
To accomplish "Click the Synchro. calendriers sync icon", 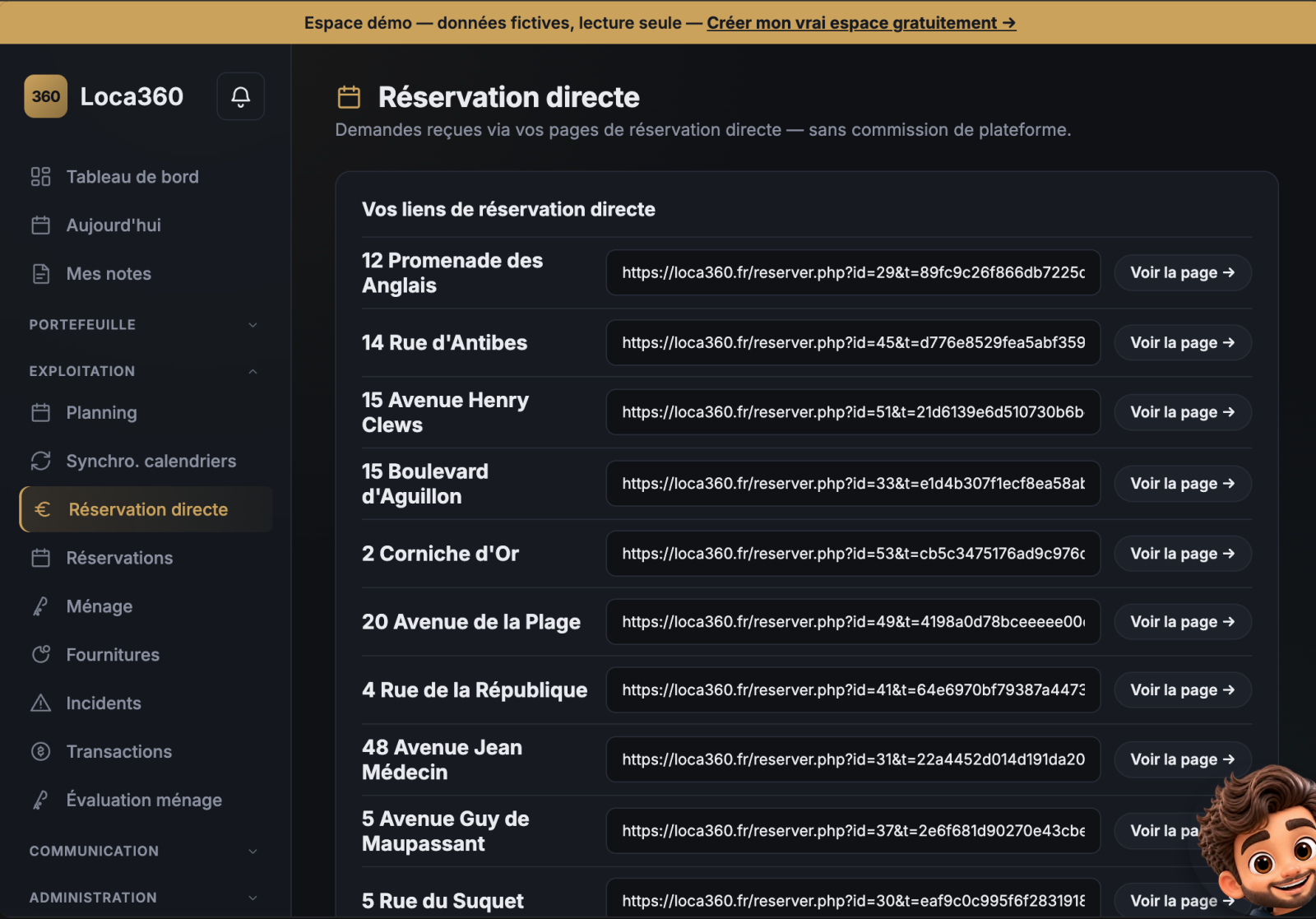I will [x=40, y=462].
